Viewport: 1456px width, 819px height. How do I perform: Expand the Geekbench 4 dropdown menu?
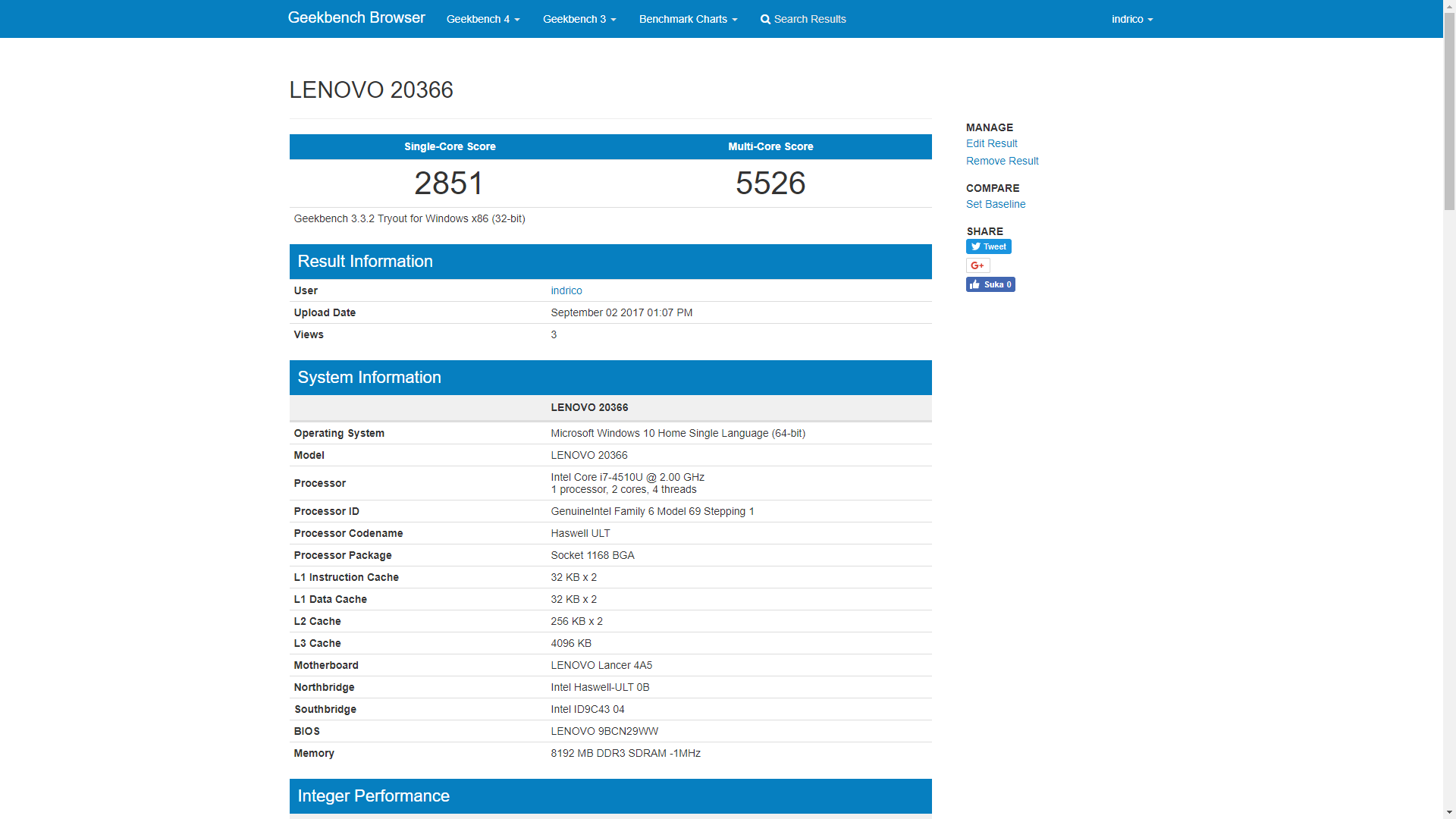[x=483, y=19]
